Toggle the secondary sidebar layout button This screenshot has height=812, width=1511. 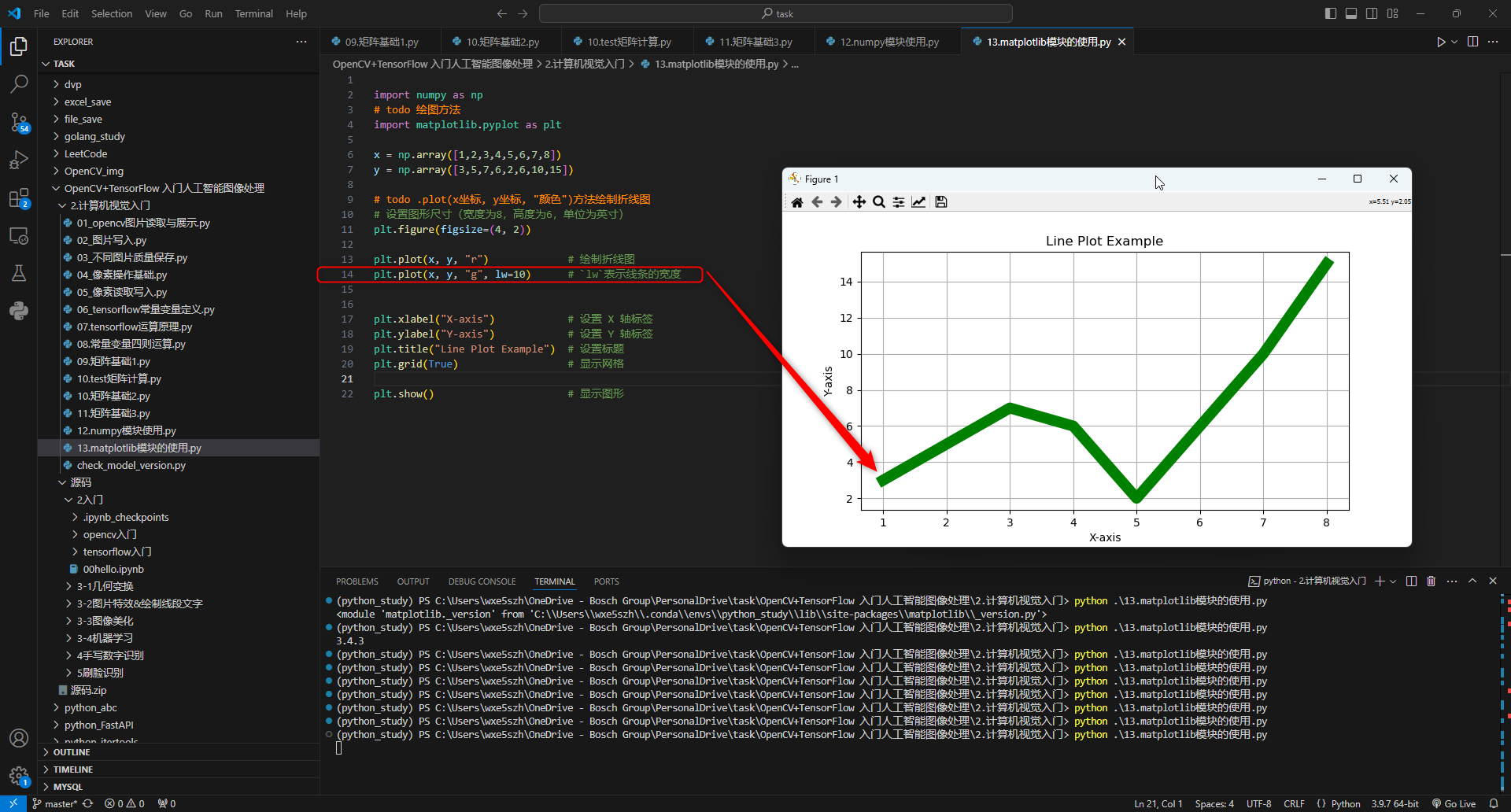pos(1372,13)
